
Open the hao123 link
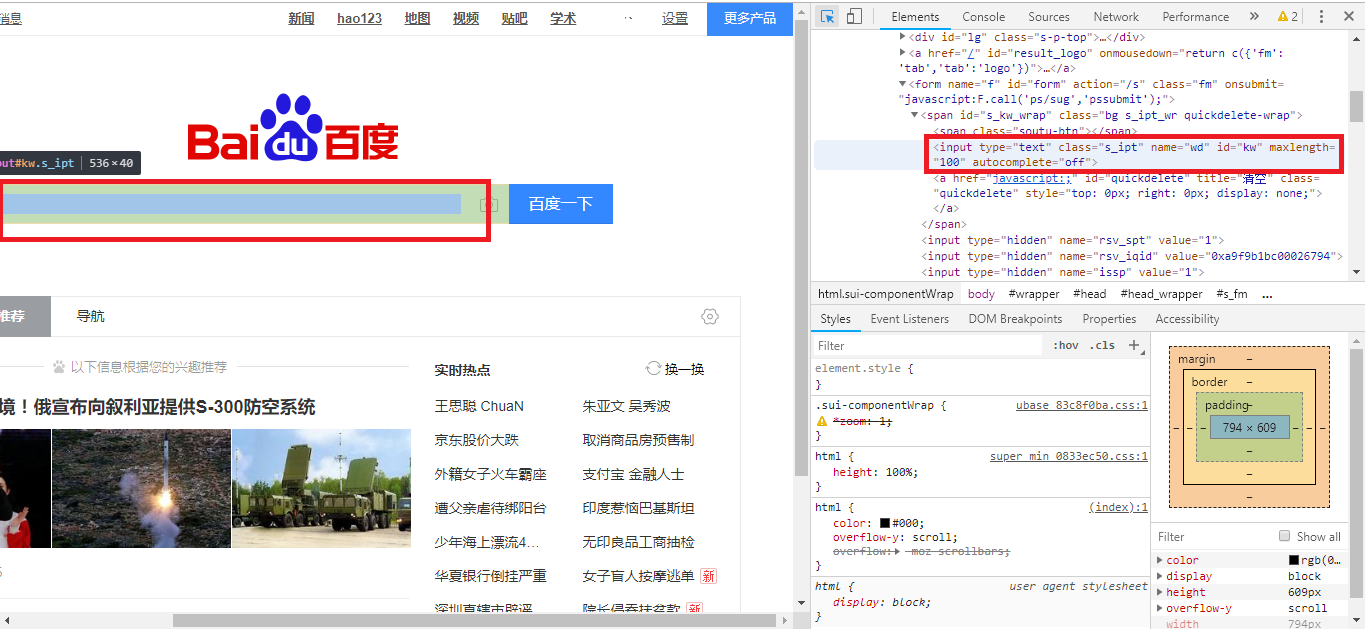(x=359, y=18)
